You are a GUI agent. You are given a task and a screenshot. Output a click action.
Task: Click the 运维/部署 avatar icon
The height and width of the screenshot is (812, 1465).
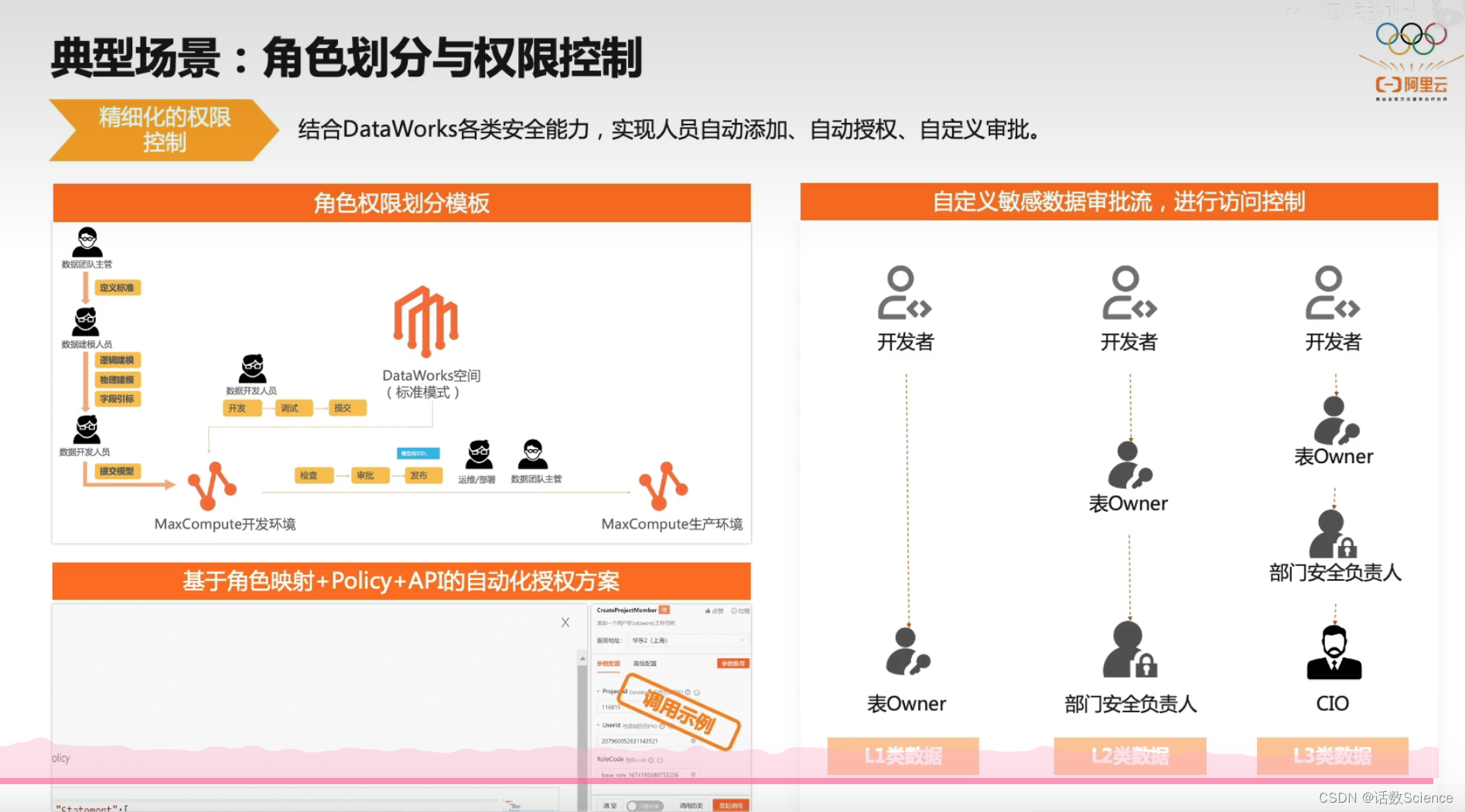480,454
